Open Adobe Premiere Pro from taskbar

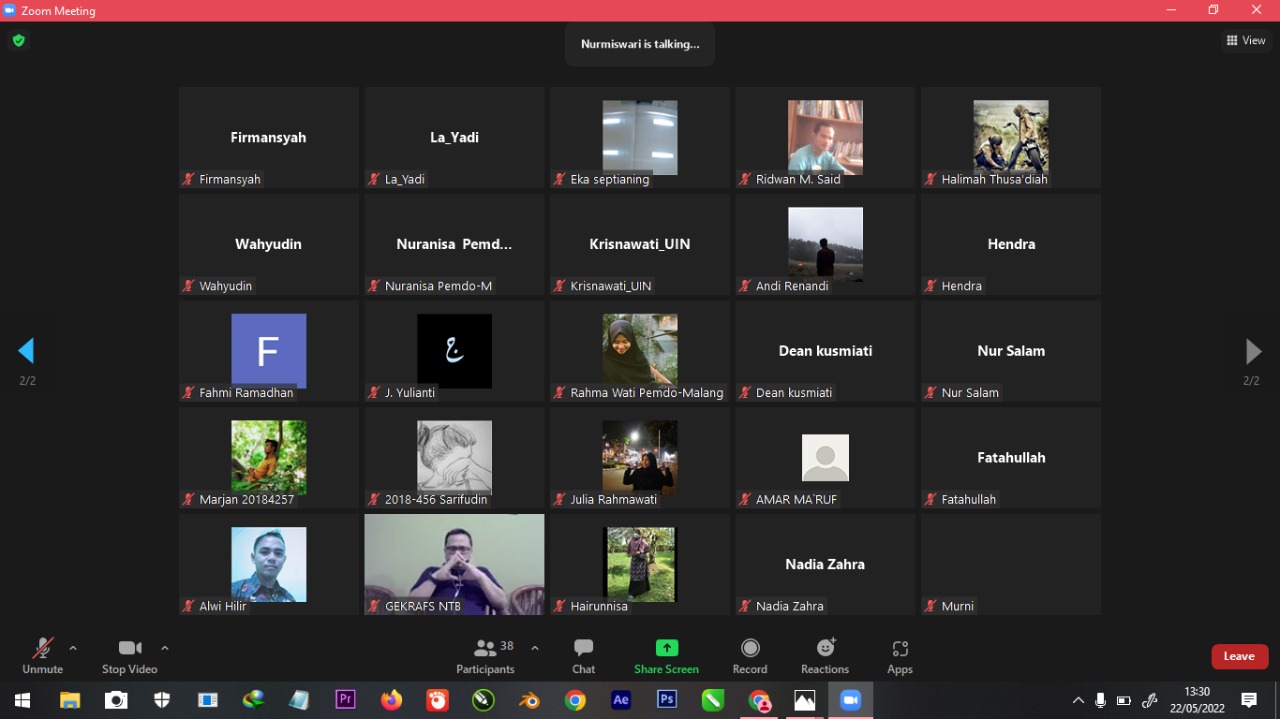coord(346,700)
